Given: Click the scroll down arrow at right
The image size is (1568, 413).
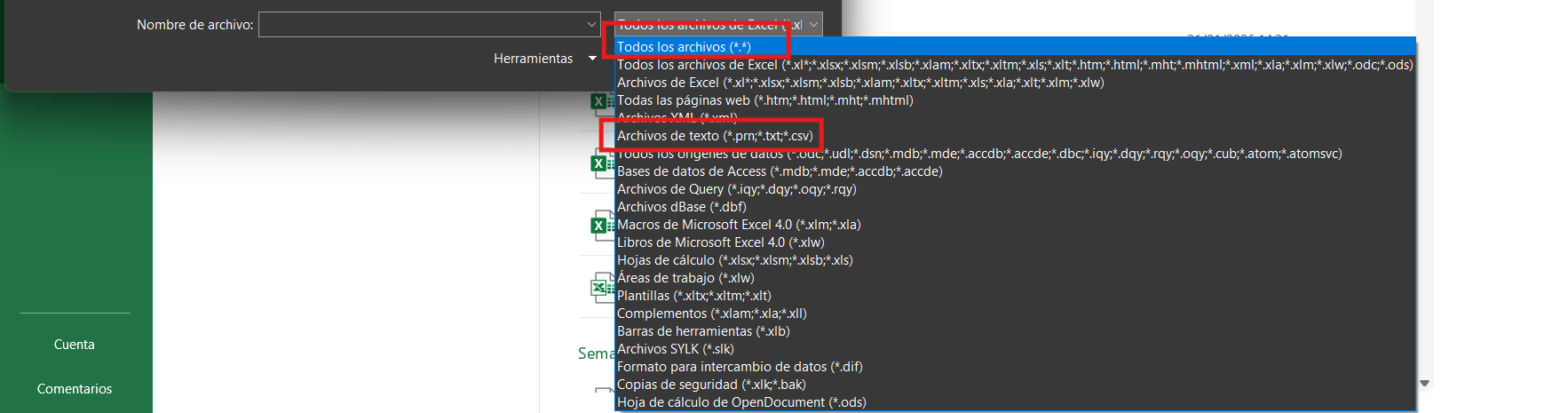Looking at the screenshot, I should 1424,384.
